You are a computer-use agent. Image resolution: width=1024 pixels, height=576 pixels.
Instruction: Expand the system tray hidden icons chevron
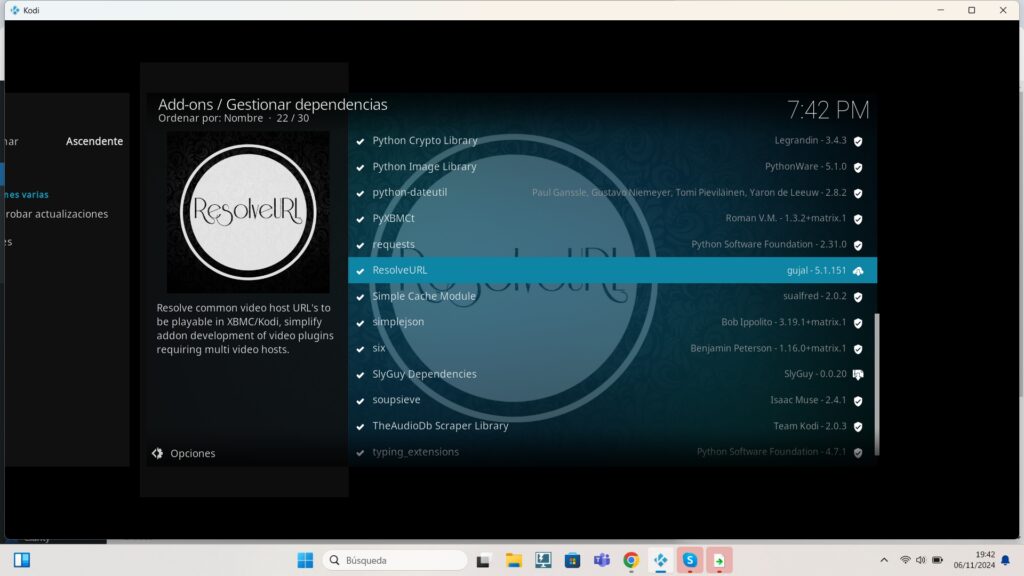click(x=884, y=560)
